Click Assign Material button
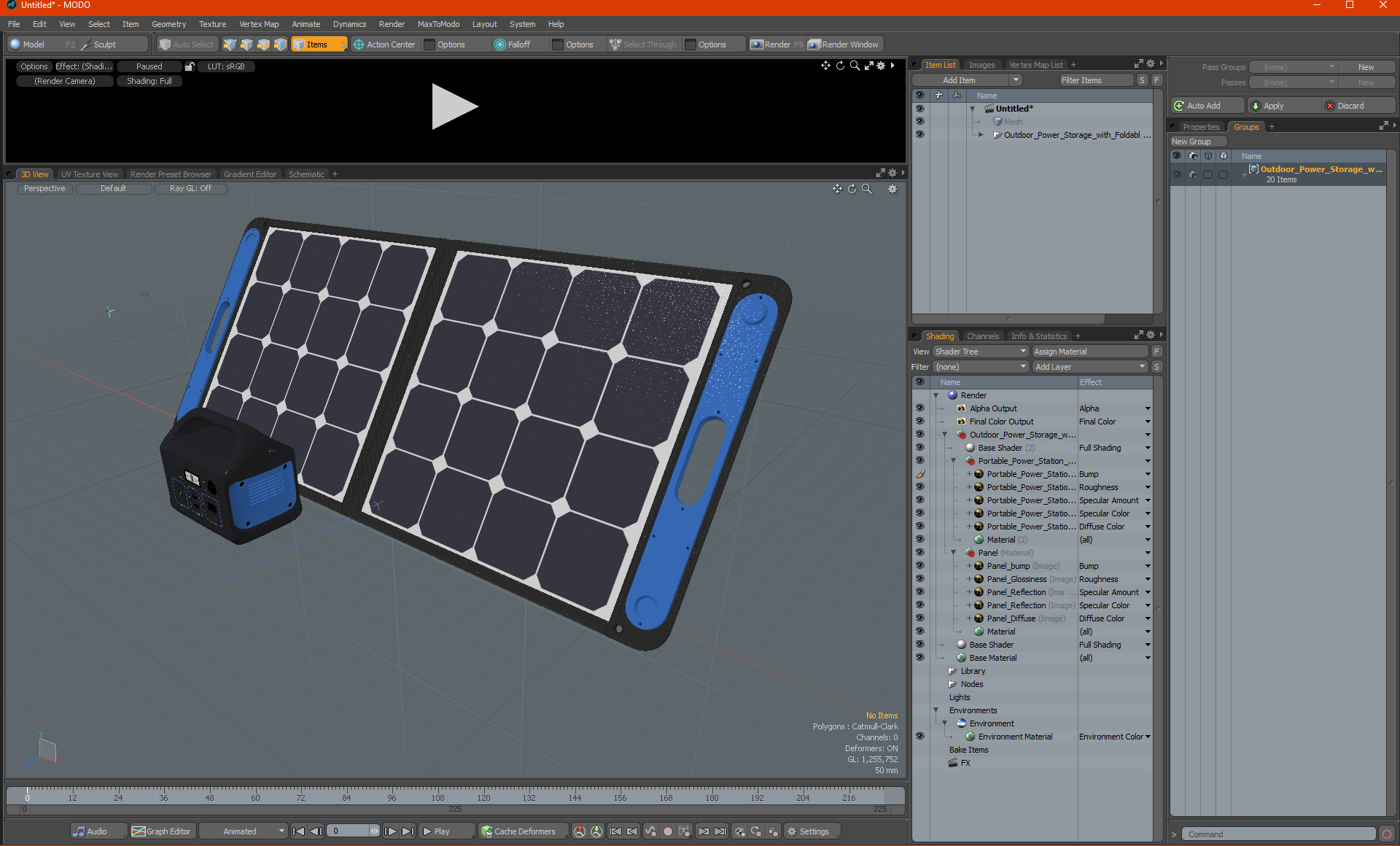This screenshot has height=846, width=1400. [x=1090, y=352]
